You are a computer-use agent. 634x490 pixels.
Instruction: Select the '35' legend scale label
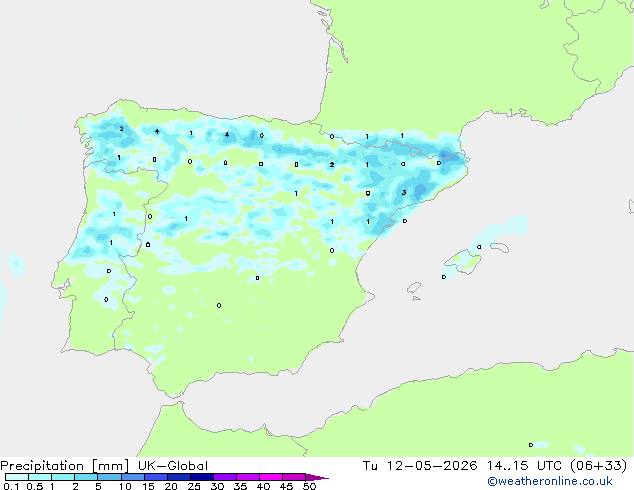240,486
